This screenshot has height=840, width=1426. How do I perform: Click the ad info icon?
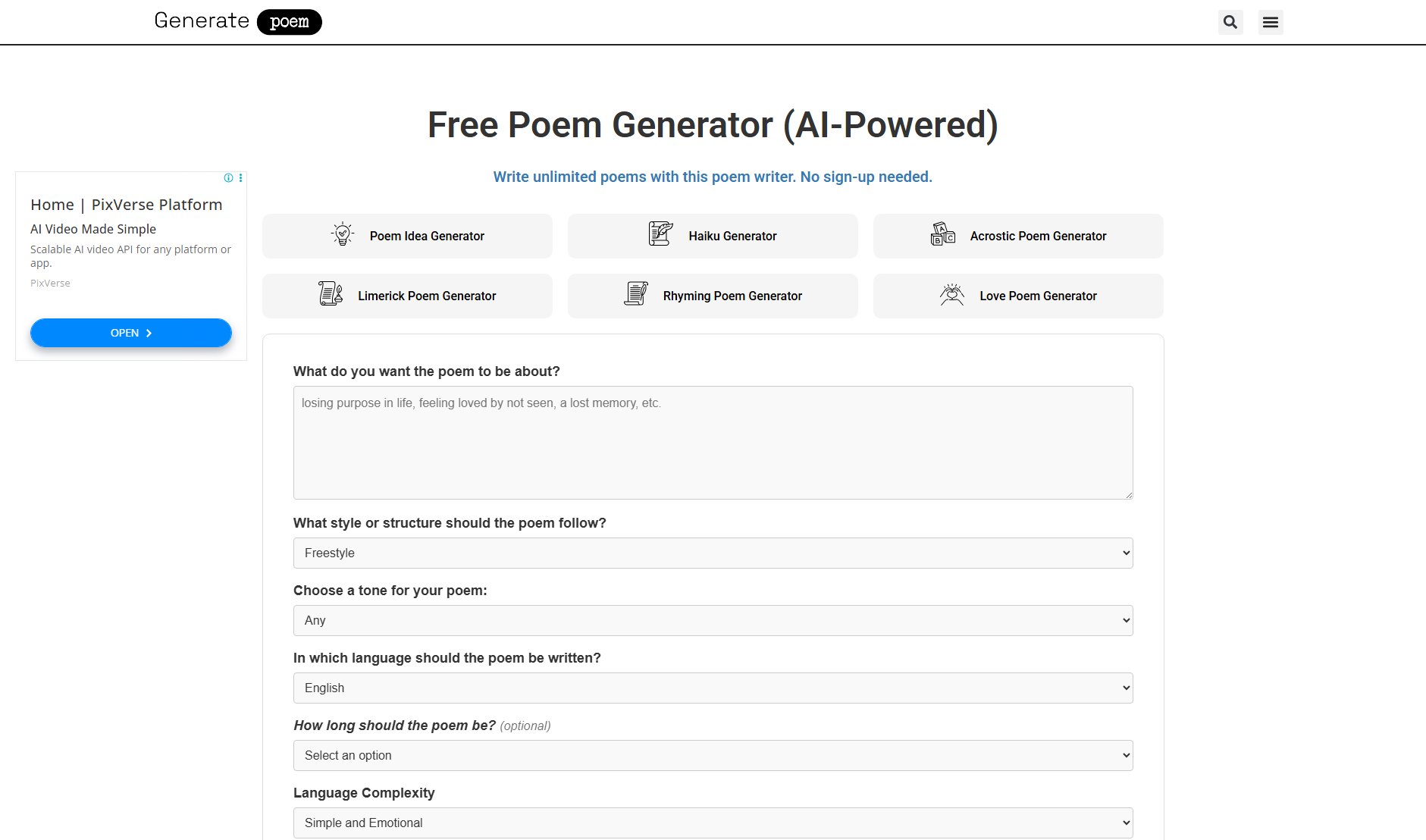click(x=228, y=178)
